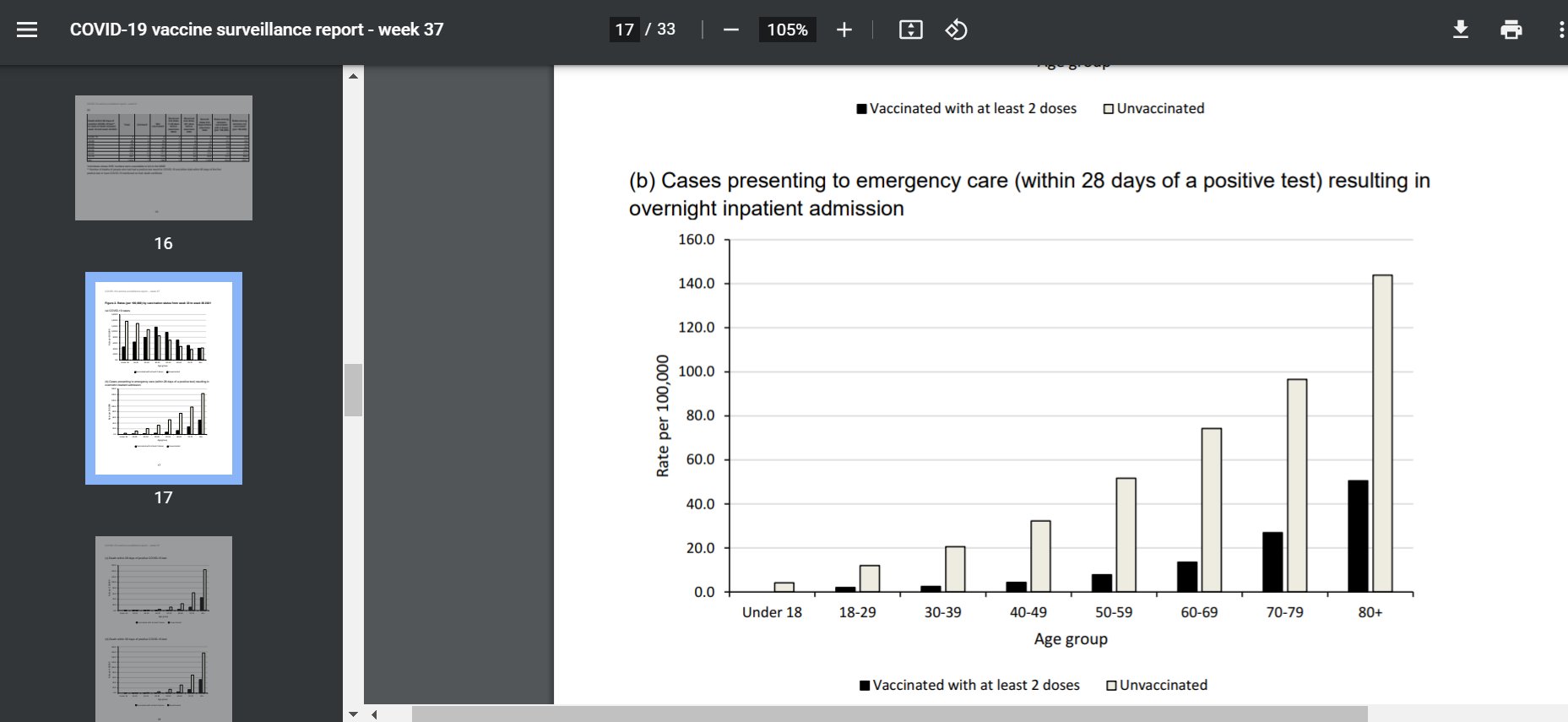
Task: Toggle fit to page icon
Action: 911,30
